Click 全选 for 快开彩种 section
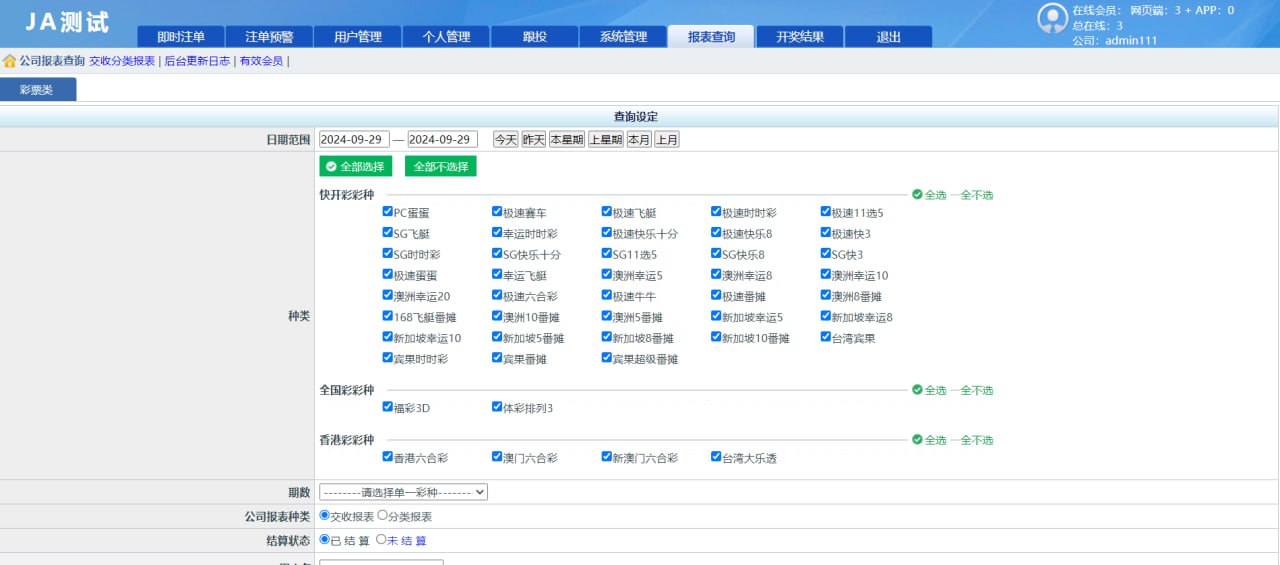Screen dimensions: 1280x565 [x=929, y=195]
